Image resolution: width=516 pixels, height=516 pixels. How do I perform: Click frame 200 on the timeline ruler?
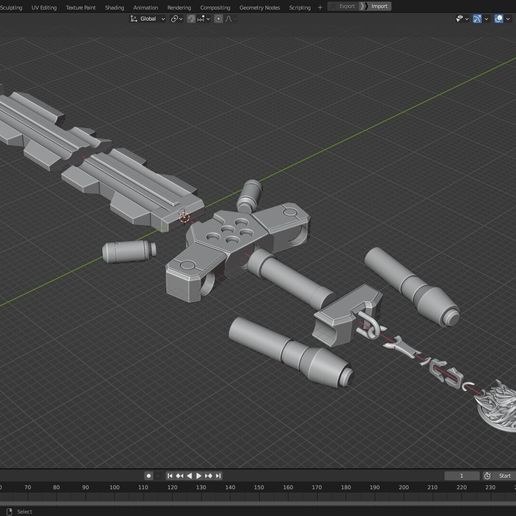click(x=404, y=487)
